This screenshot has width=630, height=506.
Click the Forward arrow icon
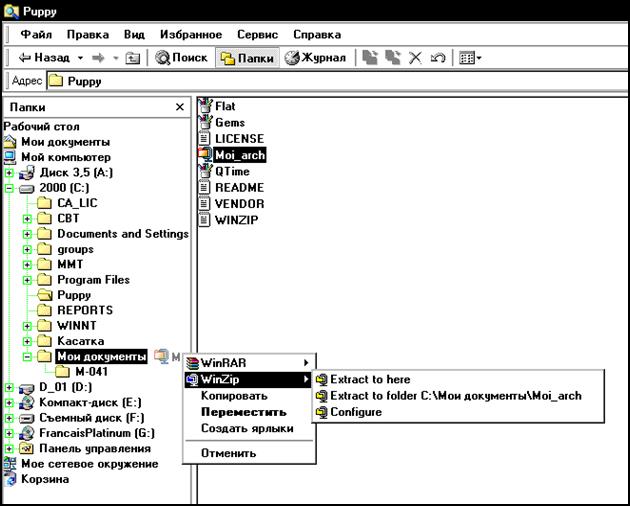(x=98, y=58)
